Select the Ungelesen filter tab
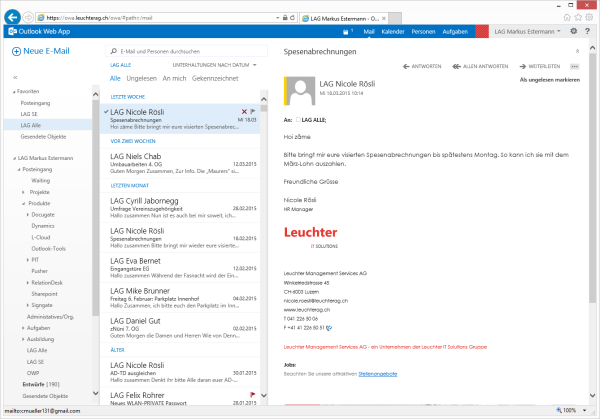This screenshot has height=419, width=600. 142,78
